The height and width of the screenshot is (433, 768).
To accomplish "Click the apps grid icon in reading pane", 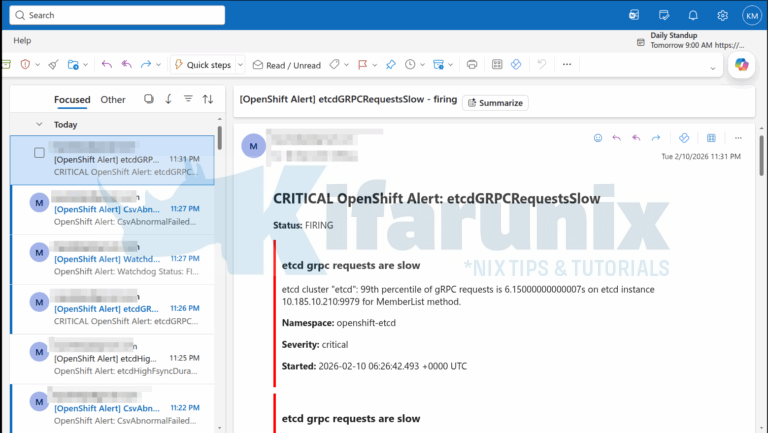I will coord(711,138).
